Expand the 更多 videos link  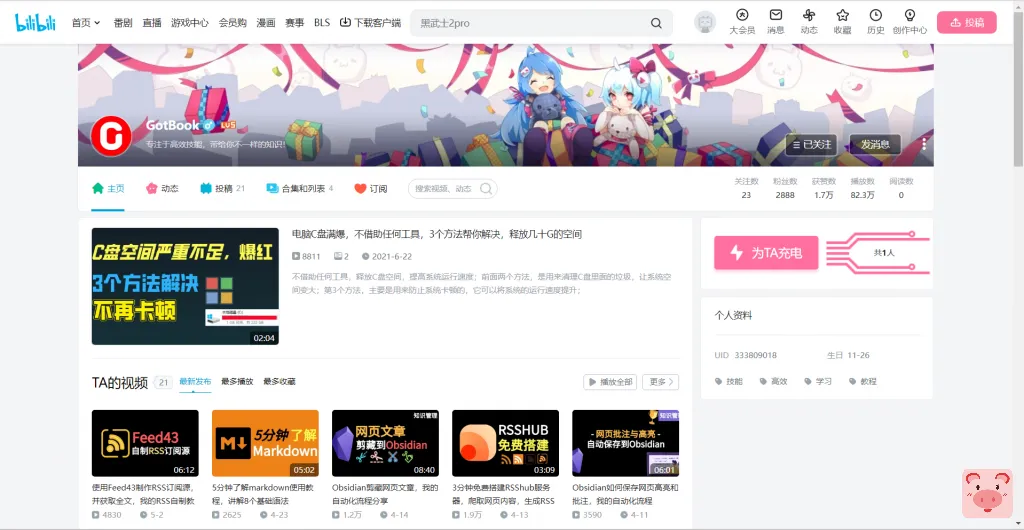point(660,382)
